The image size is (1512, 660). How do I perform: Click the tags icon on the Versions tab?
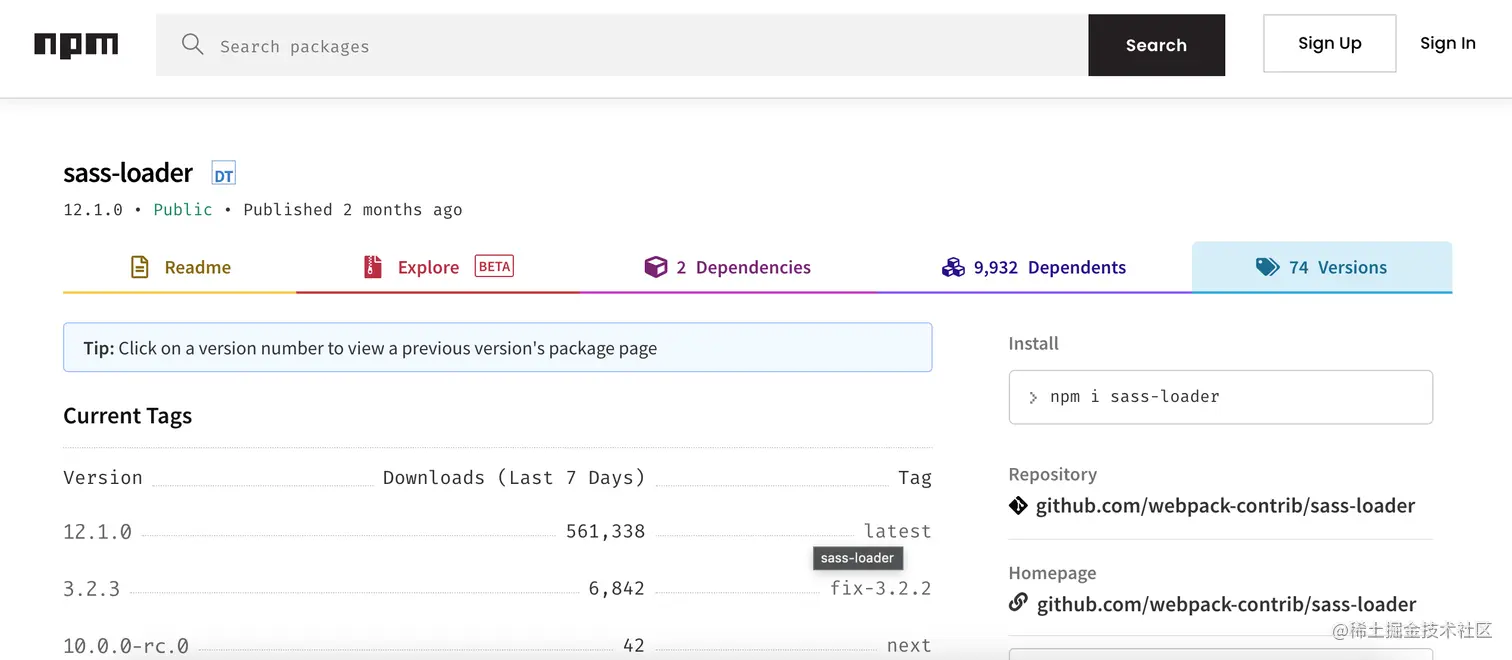tap(1268, 267)
